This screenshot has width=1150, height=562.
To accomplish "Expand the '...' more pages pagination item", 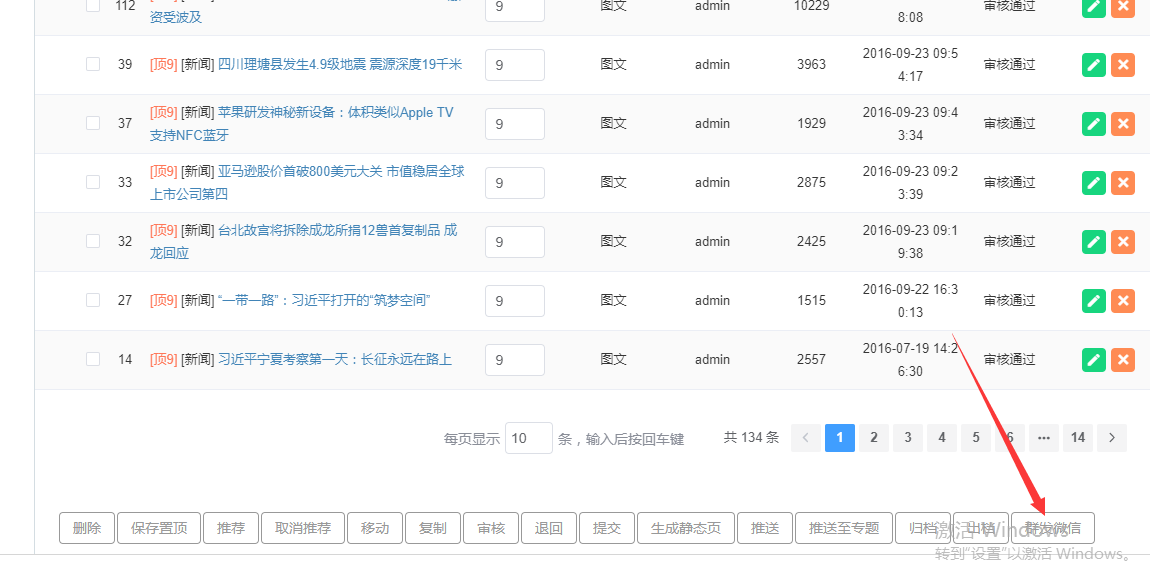I will [x=1044, y=438].
